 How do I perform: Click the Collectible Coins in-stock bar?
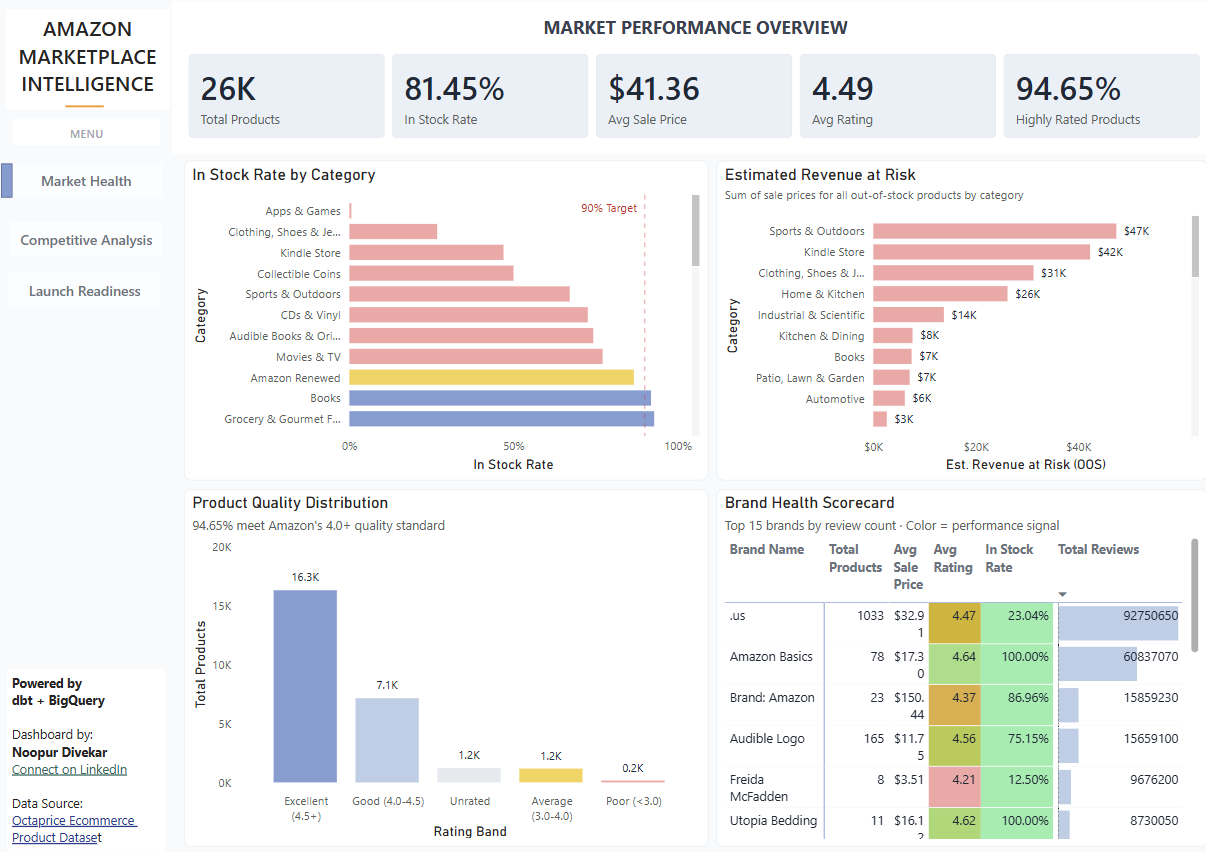[431, 274]
